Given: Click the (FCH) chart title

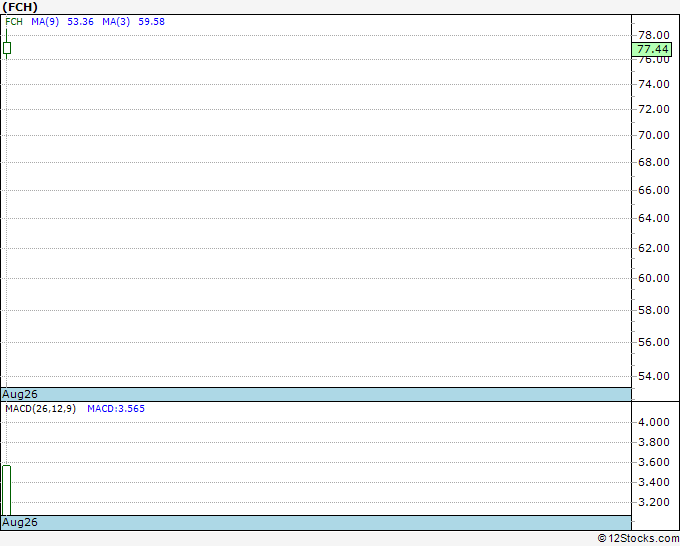Looking at the screenshot, I should tap(20, 7).
